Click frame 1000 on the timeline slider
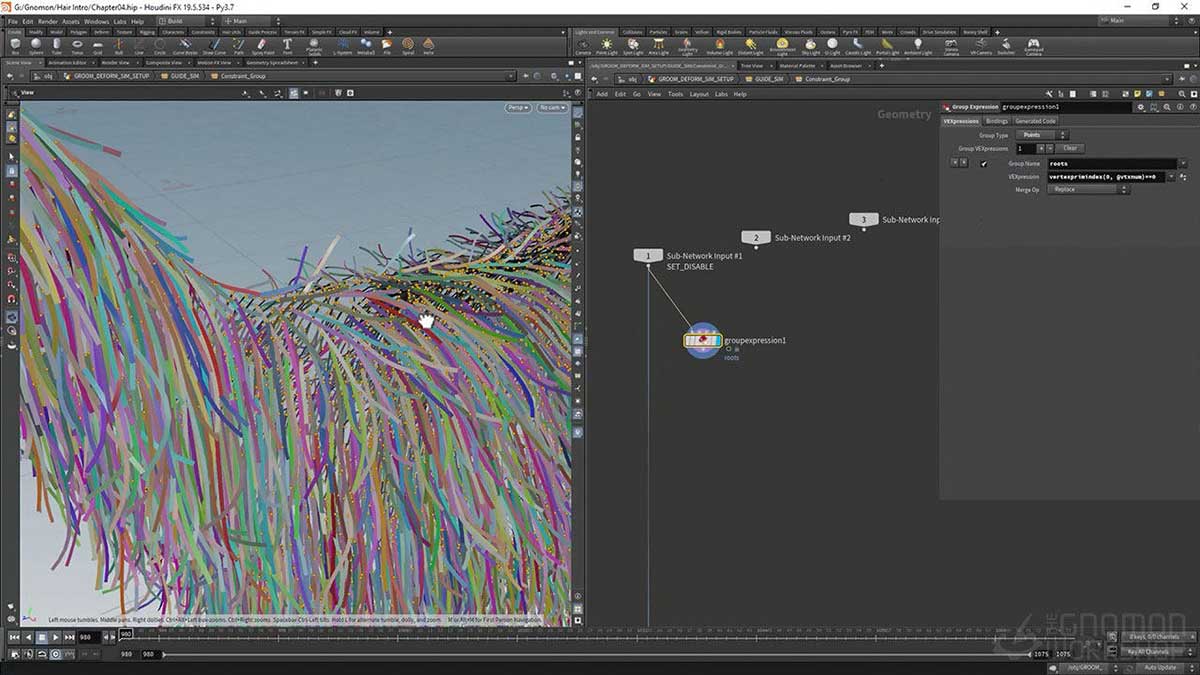1200x675 pixels. coord(320,633)
